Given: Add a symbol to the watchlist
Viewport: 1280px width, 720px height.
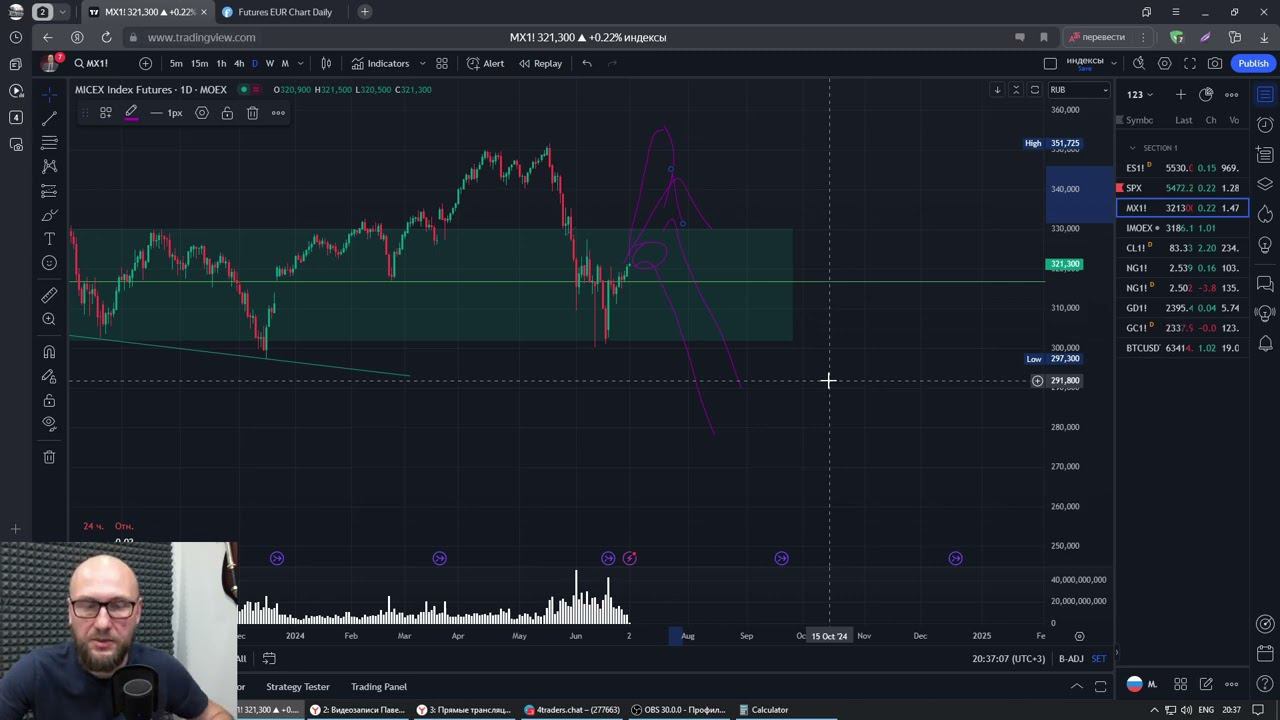Looking at the screenshot, I should (x=1181, y=94).
